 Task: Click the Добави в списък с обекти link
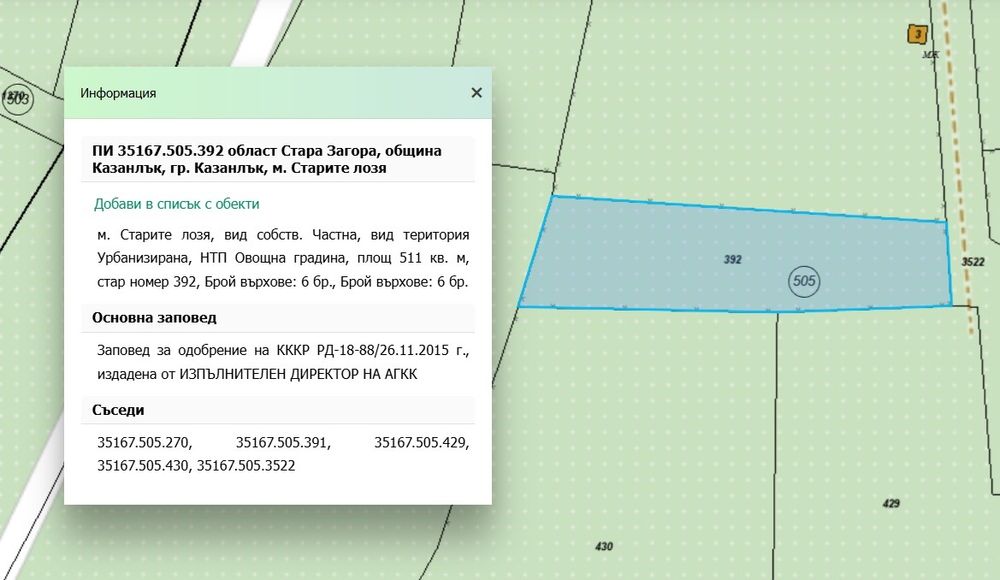[x=177, y=204]
